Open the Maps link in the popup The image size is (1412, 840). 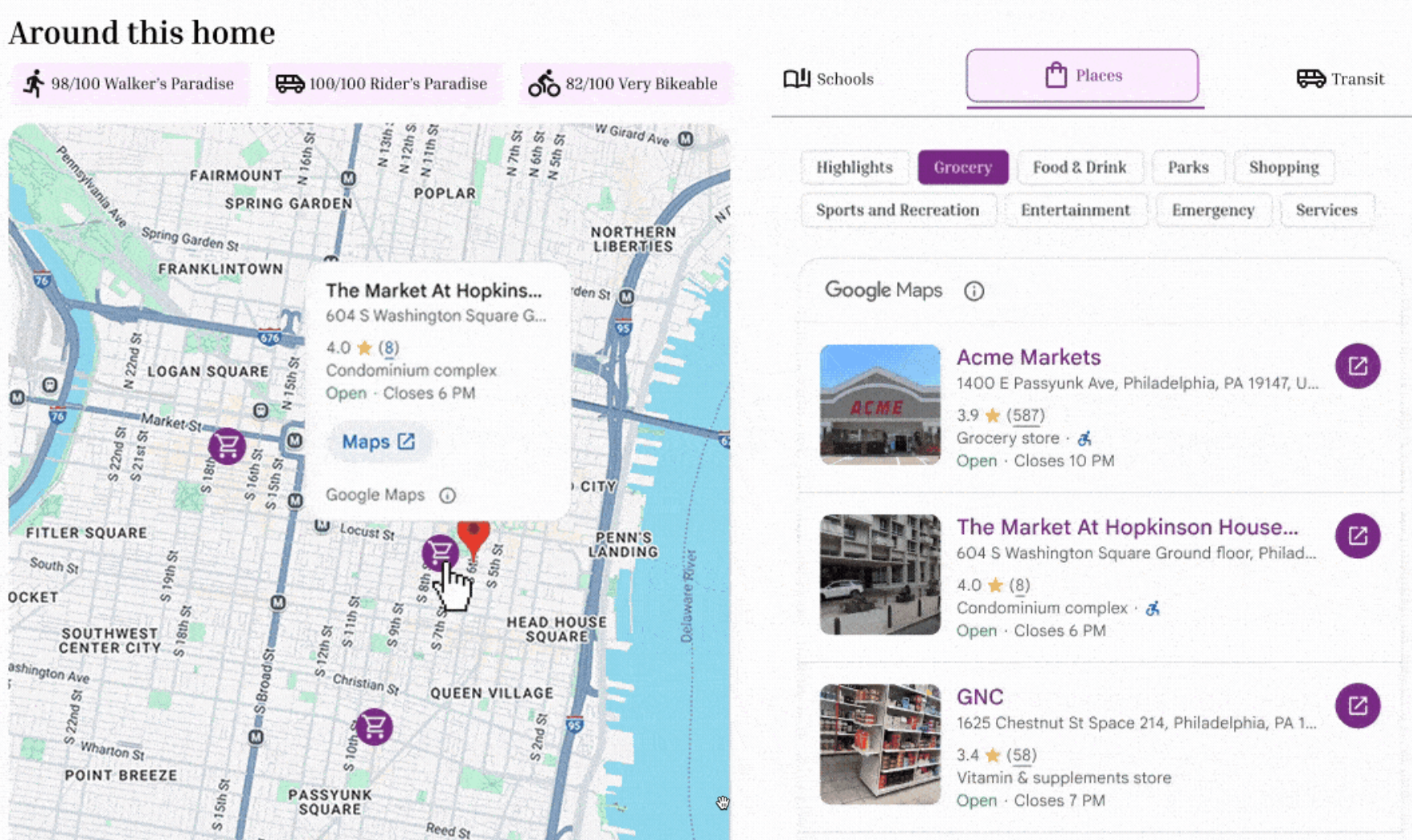pyautogui.click(x=378, y=442)
